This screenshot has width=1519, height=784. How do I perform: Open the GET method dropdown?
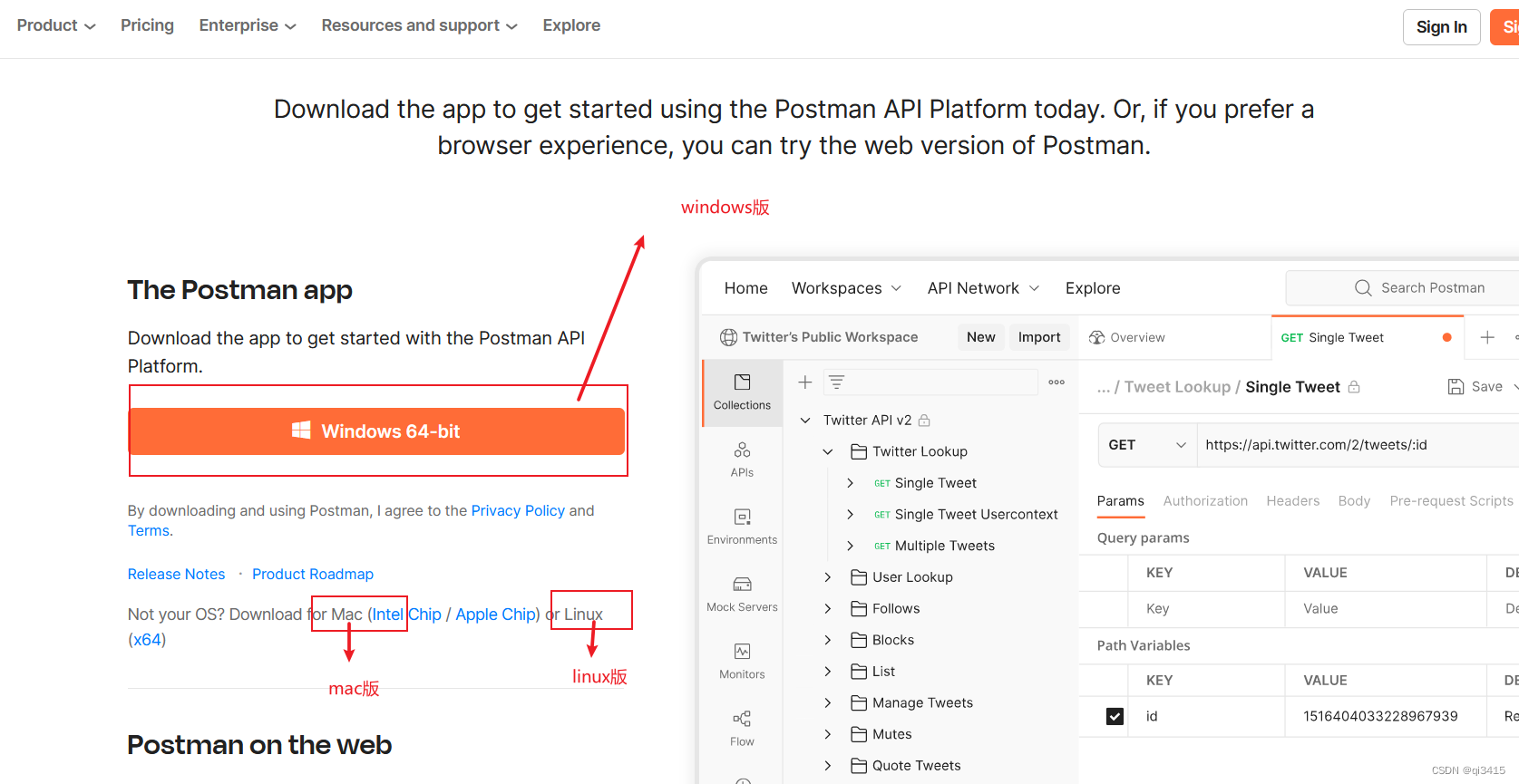tap(1147, 445)
